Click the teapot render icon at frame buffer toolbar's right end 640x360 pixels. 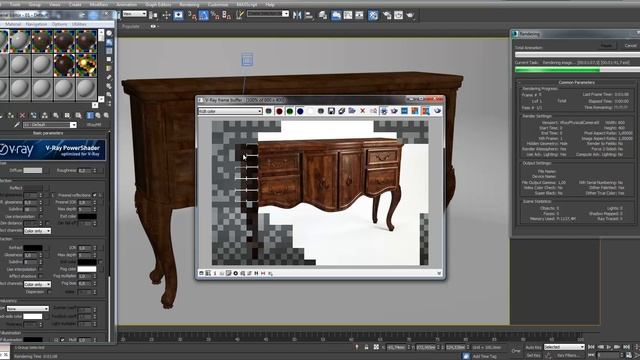(437, 111)
